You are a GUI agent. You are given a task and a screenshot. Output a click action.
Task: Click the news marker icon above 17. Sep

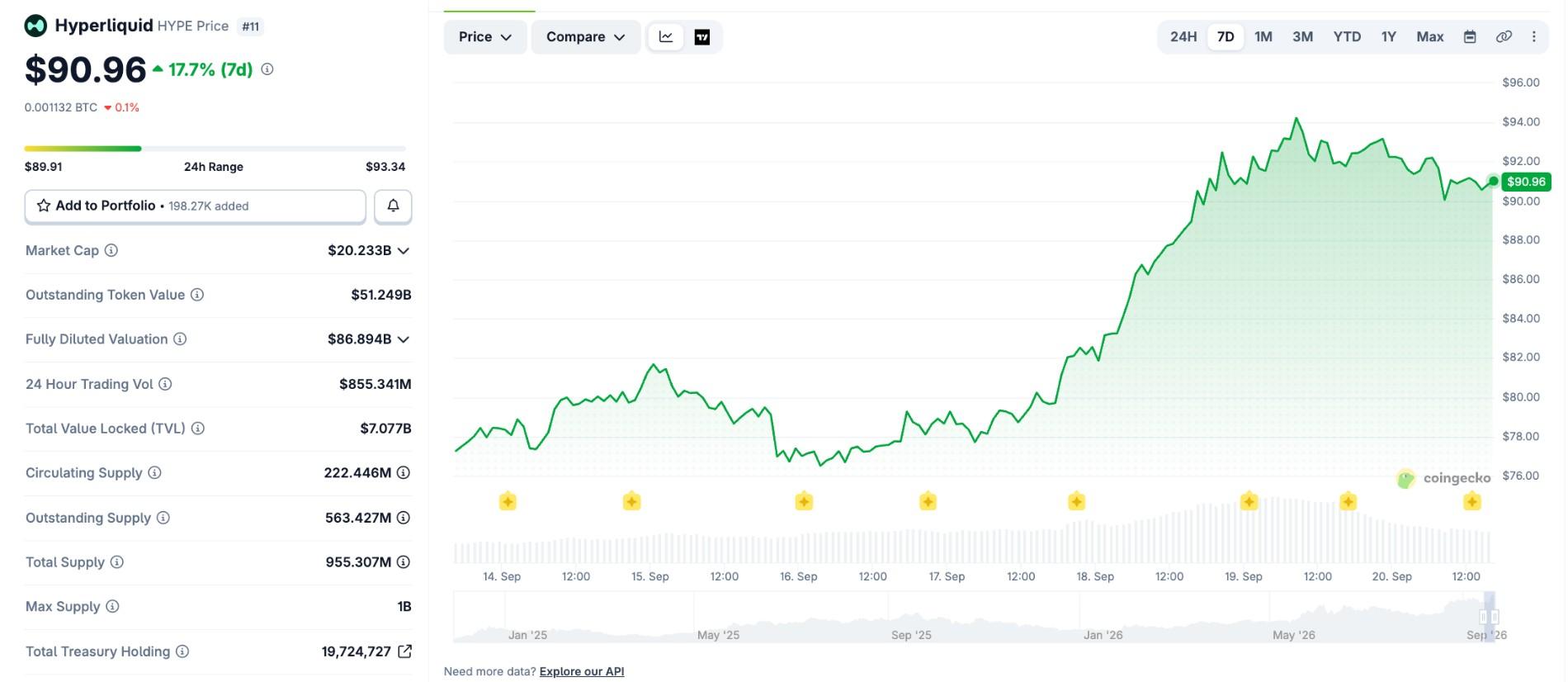[928, 501]
